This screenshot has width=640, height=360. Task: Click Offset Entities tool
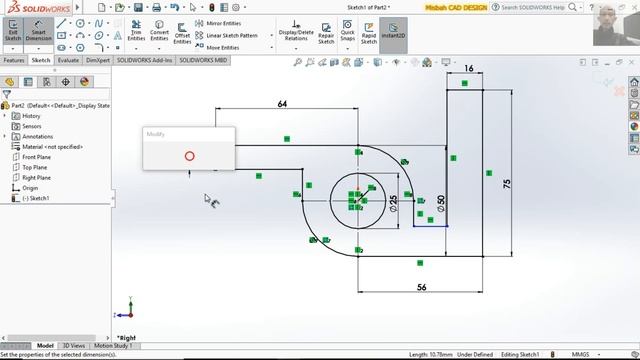[182, 33]
